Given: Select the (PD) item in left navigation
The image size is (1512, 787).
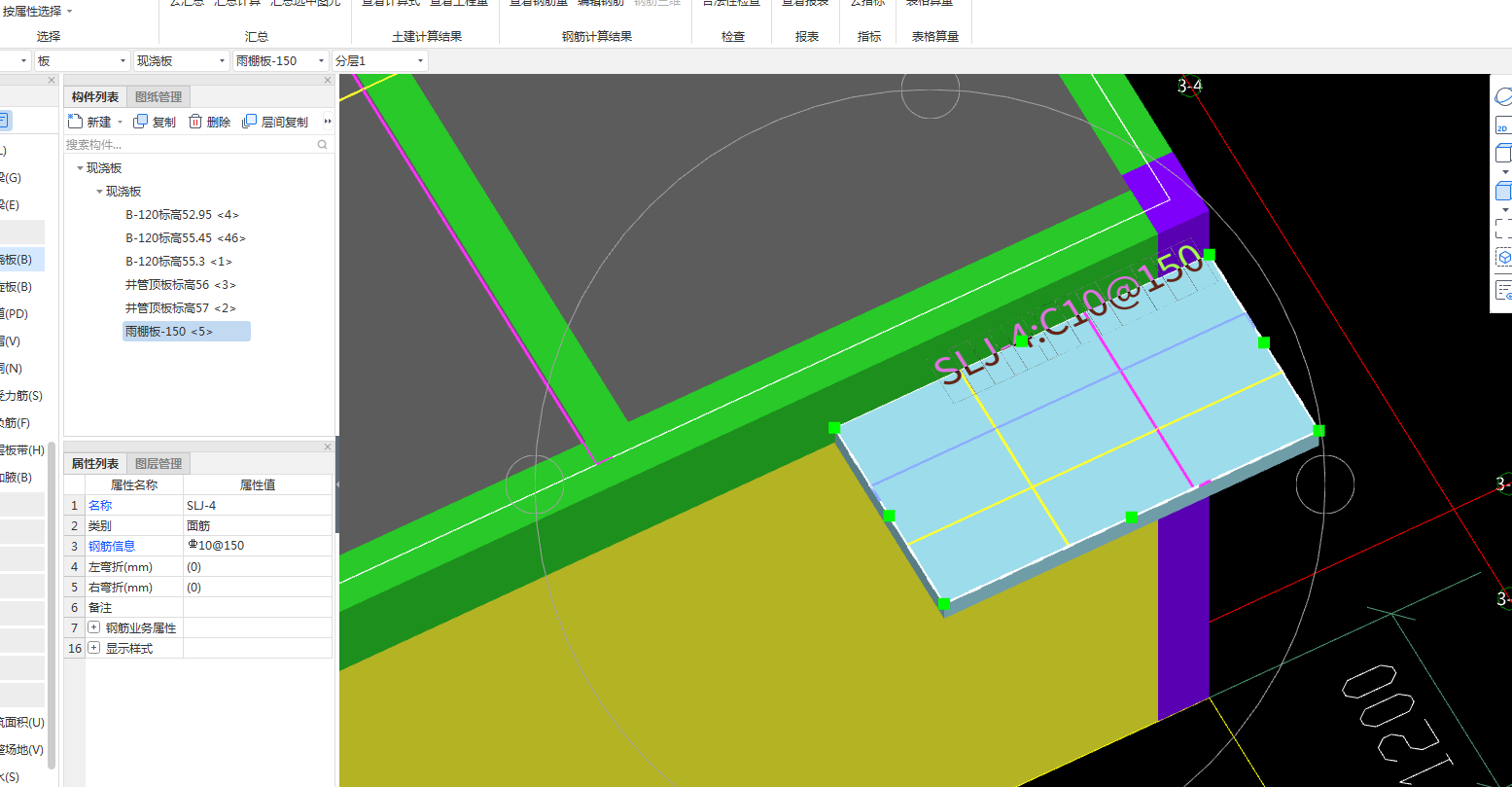Looking at the screenshot, I should (15, 314).
